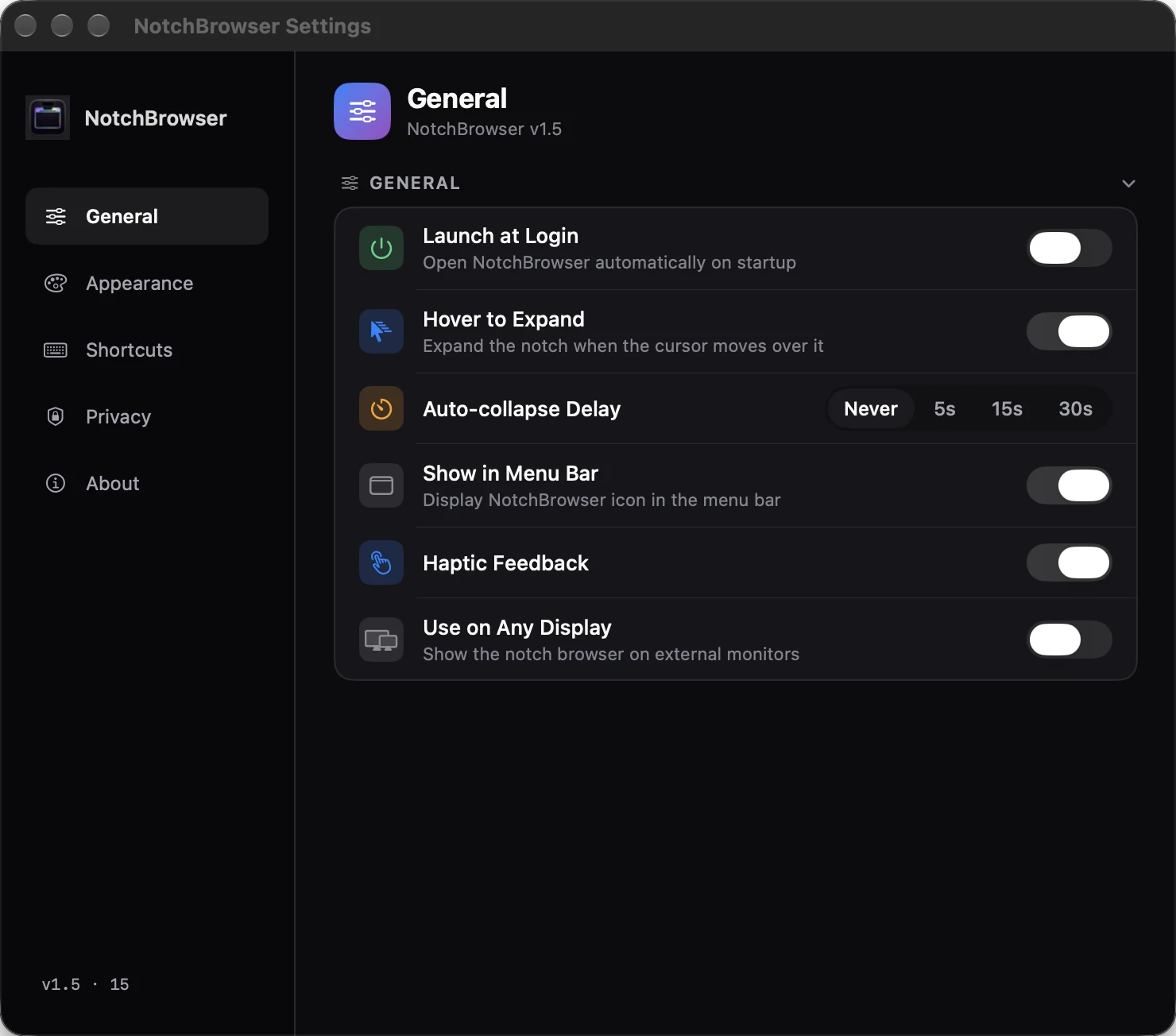Click the NotchBrowser app logo in sidebar
Screen dimensions: 1176x1036
[48, 118]
